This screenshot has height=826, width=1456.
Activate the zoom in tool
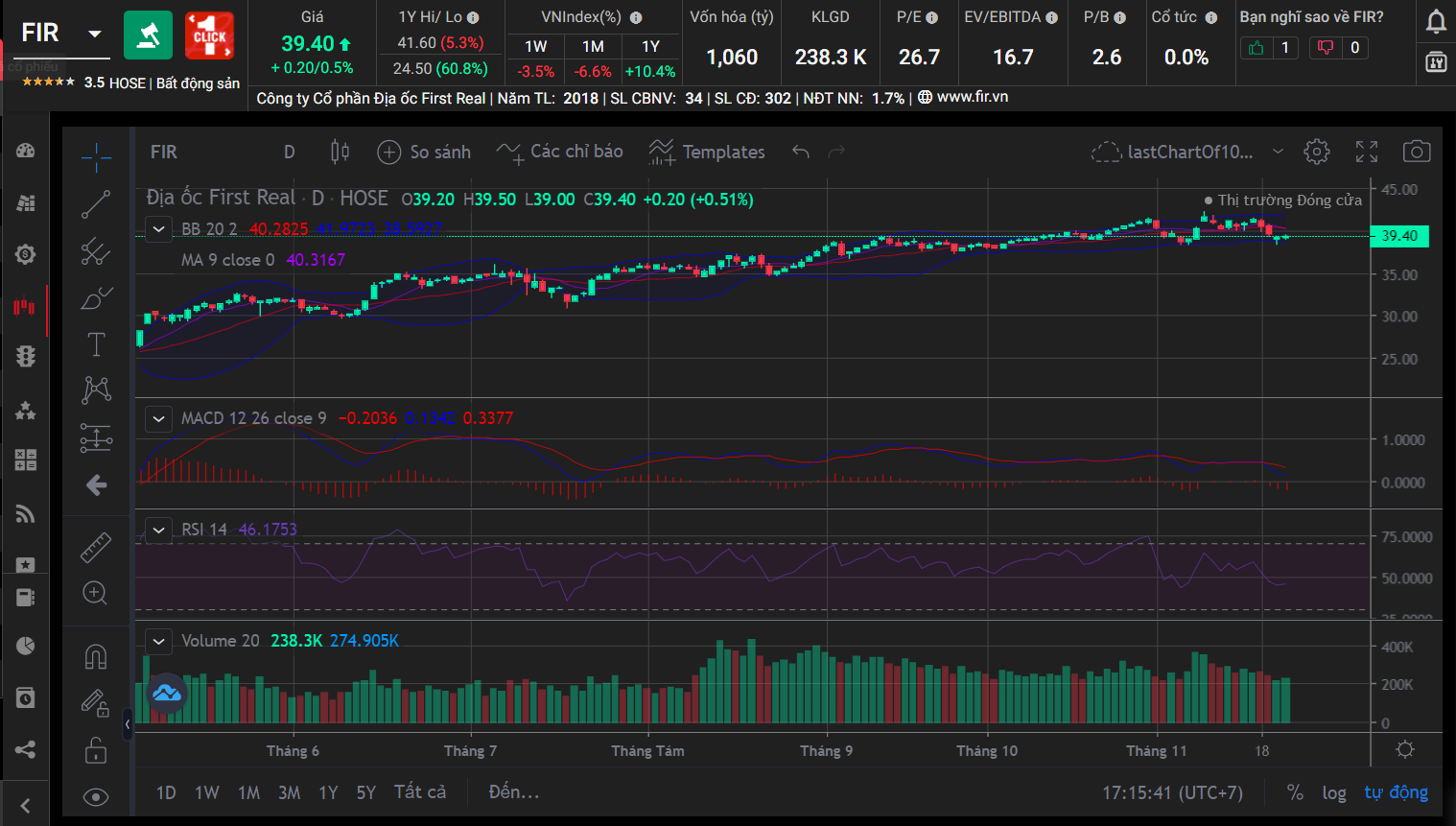95,593
